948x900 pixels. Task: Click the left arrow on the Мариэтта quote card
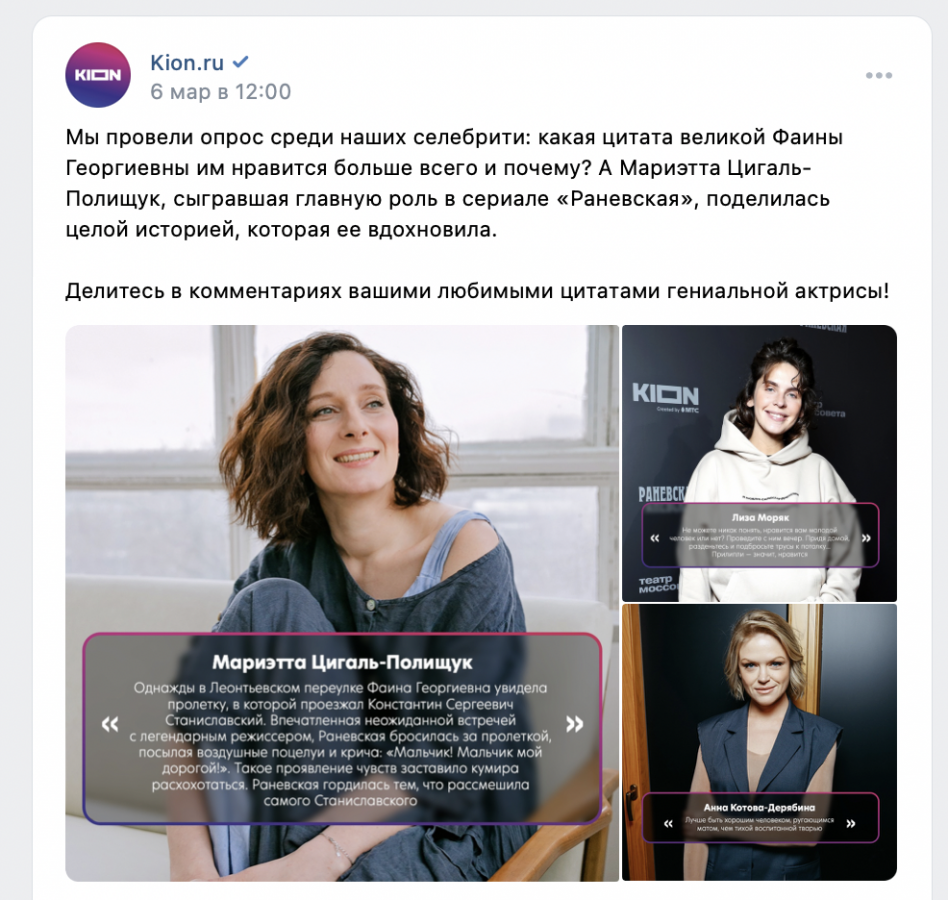pos(110,724)
